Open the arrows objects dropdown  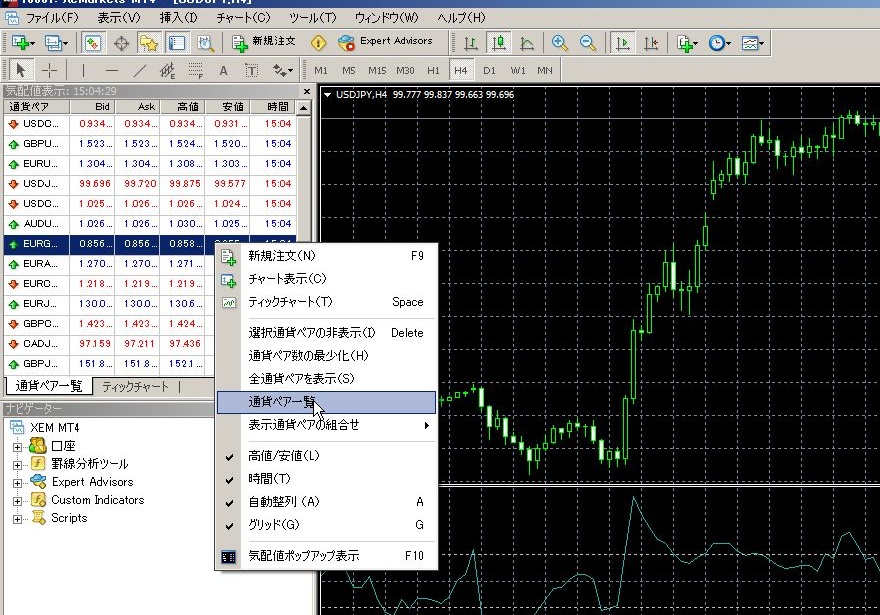pos(283,71)
